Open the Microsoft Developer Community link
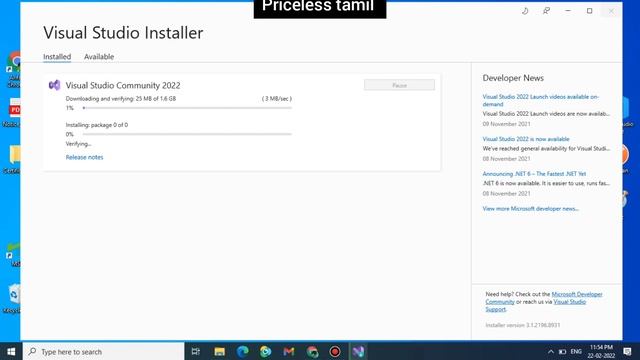640x360 pixels. [x=544, y=298]
